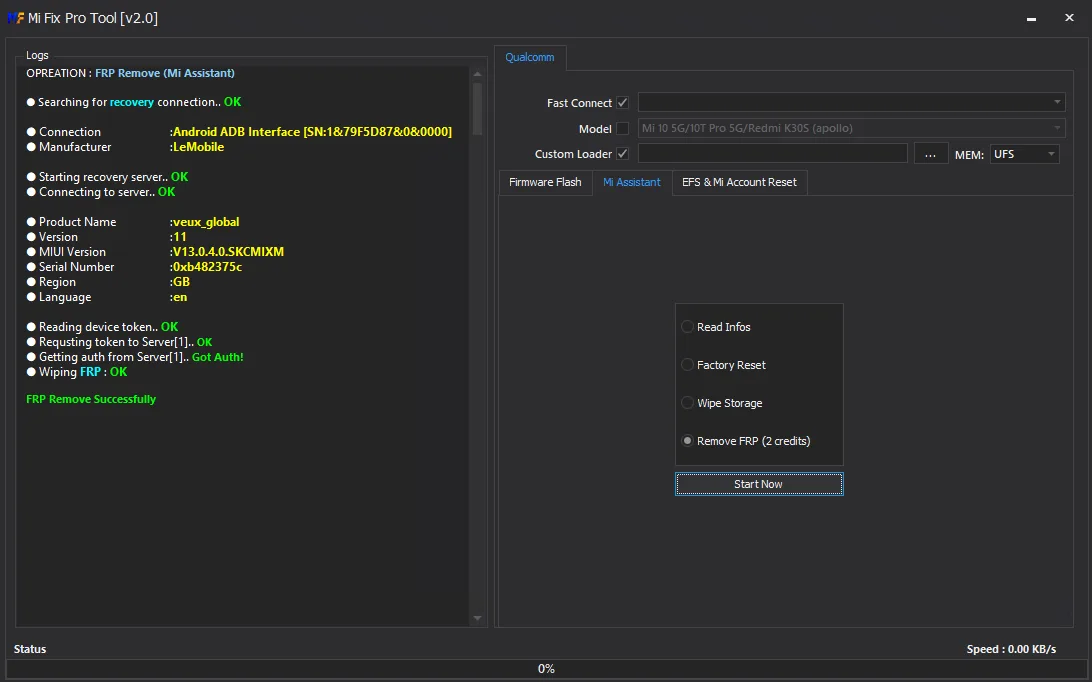
Task: Open the MEM type UFS dropdown
Action: coord(1024,154)
